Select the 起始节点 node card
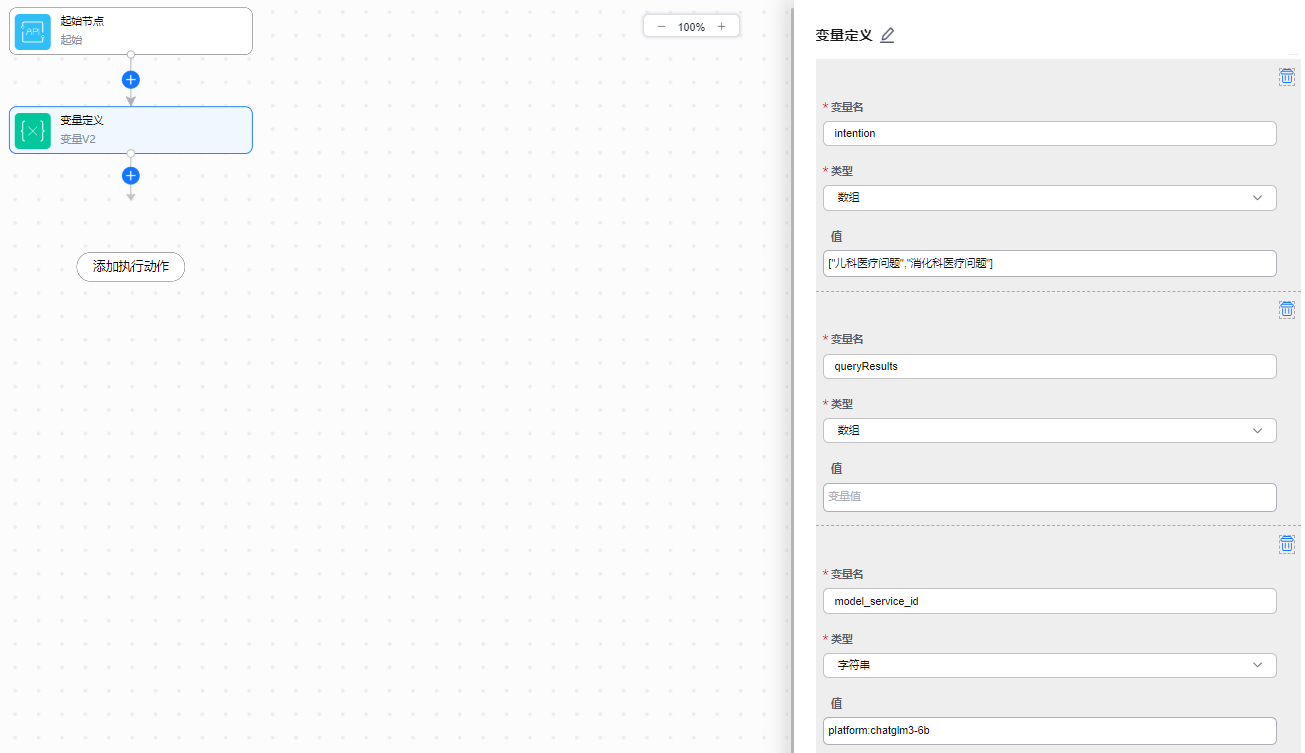Viewport: 1305px width, 753px height. 150,30
